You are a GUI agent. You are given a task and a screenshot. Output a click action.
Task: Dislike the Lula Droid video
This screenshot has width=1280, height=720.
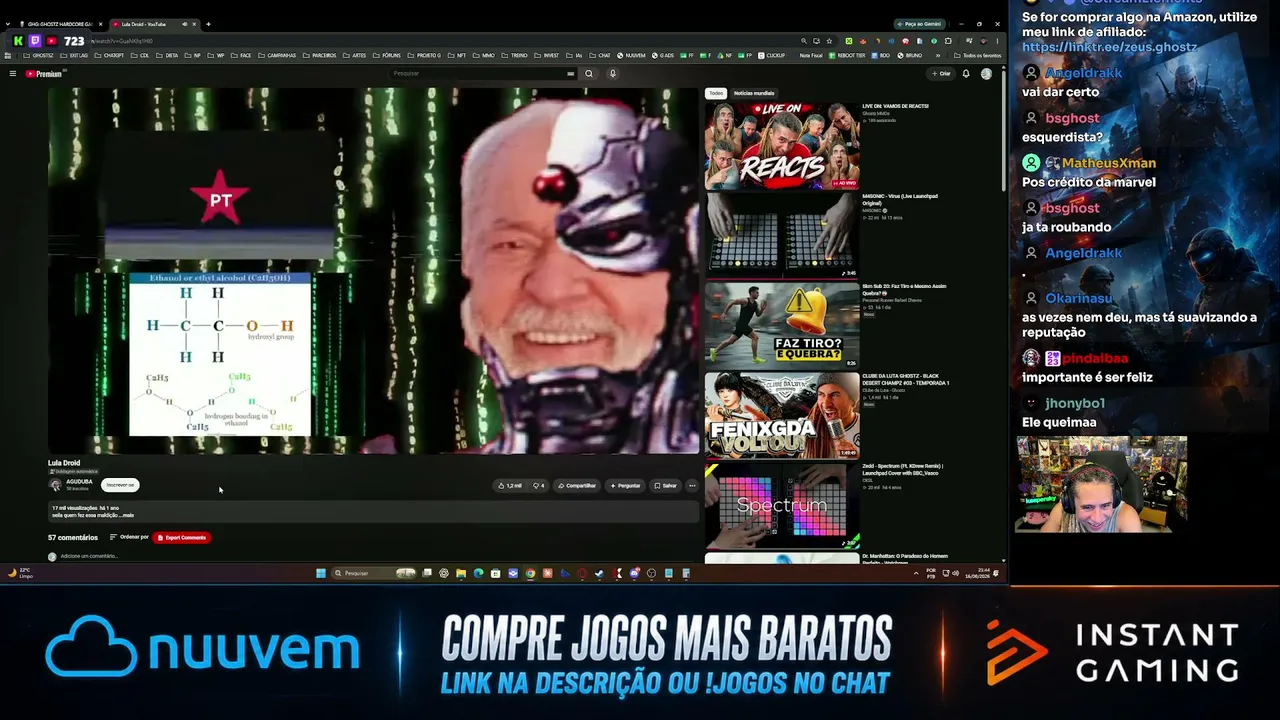pos(538,485)
